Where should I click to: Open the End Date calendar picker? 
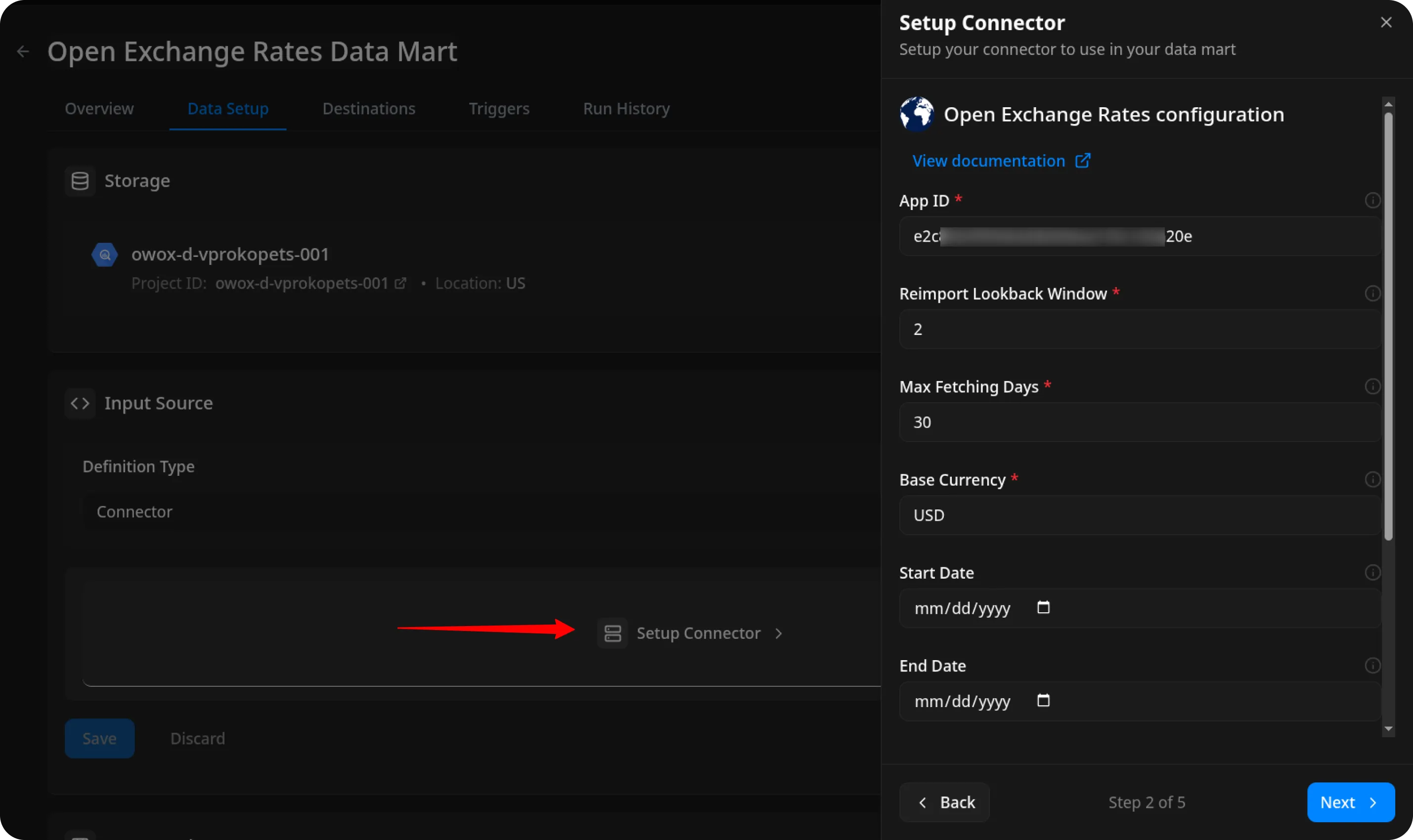pos(1043,701)
